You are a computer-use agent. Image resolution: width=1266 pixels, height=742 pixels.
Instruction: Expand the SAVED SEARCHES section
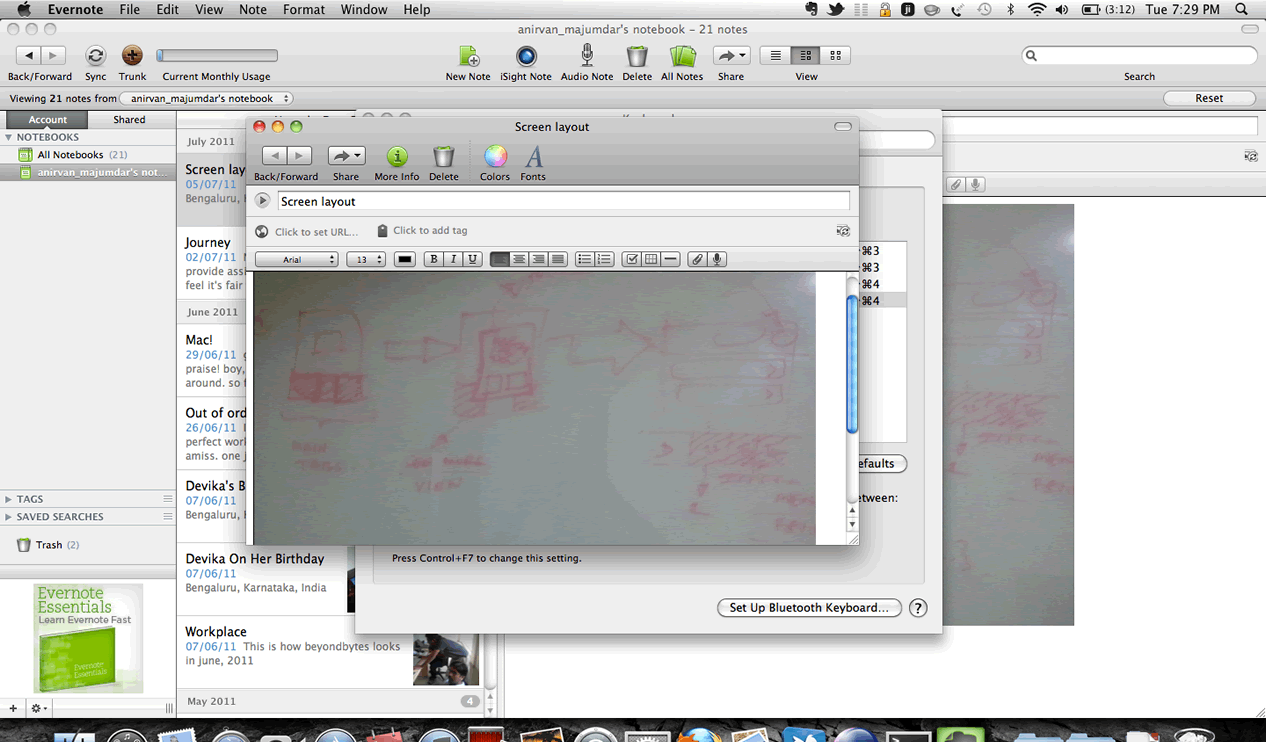(9, 517)
